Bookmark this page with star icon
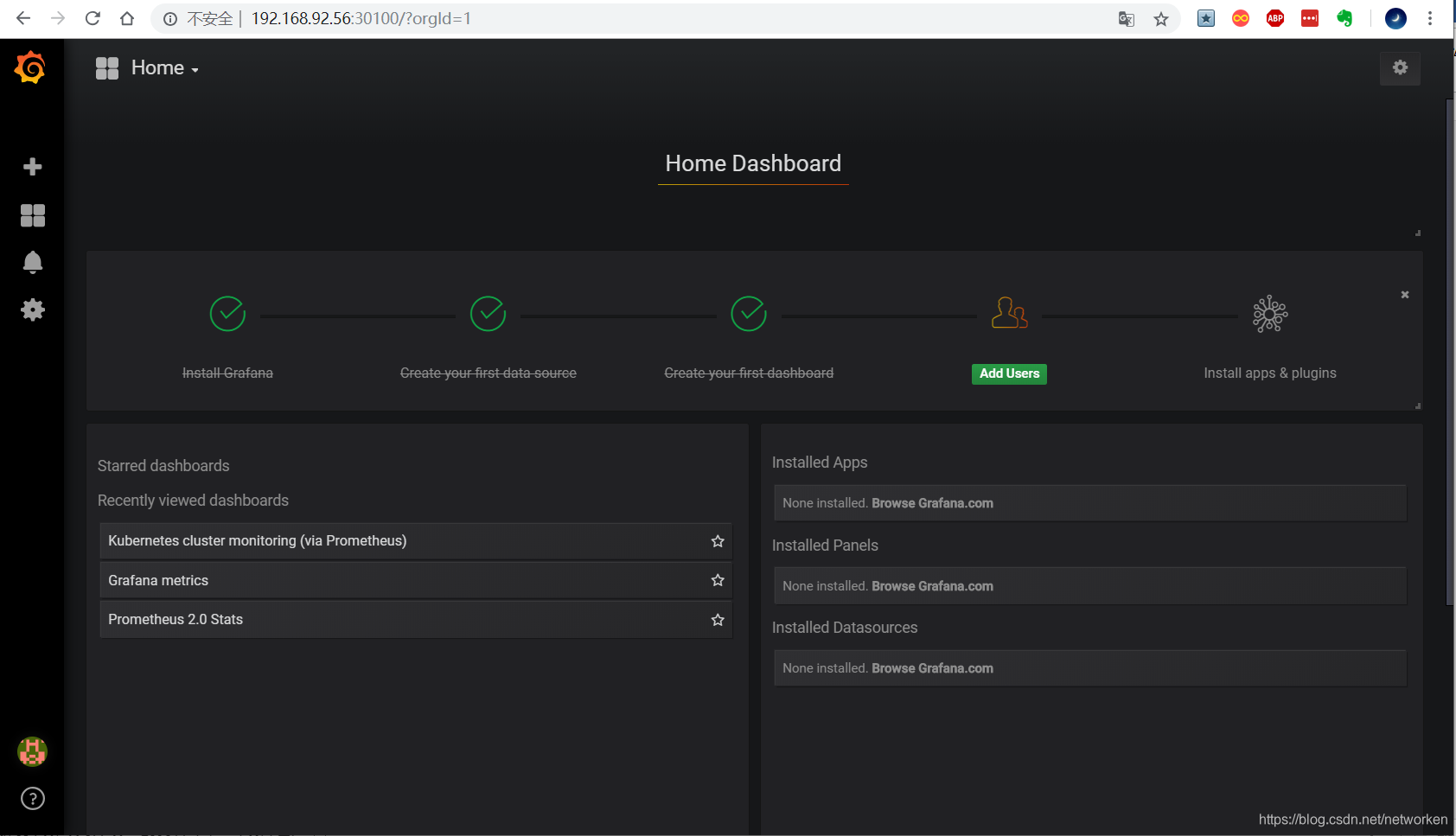 [1161, 19]
